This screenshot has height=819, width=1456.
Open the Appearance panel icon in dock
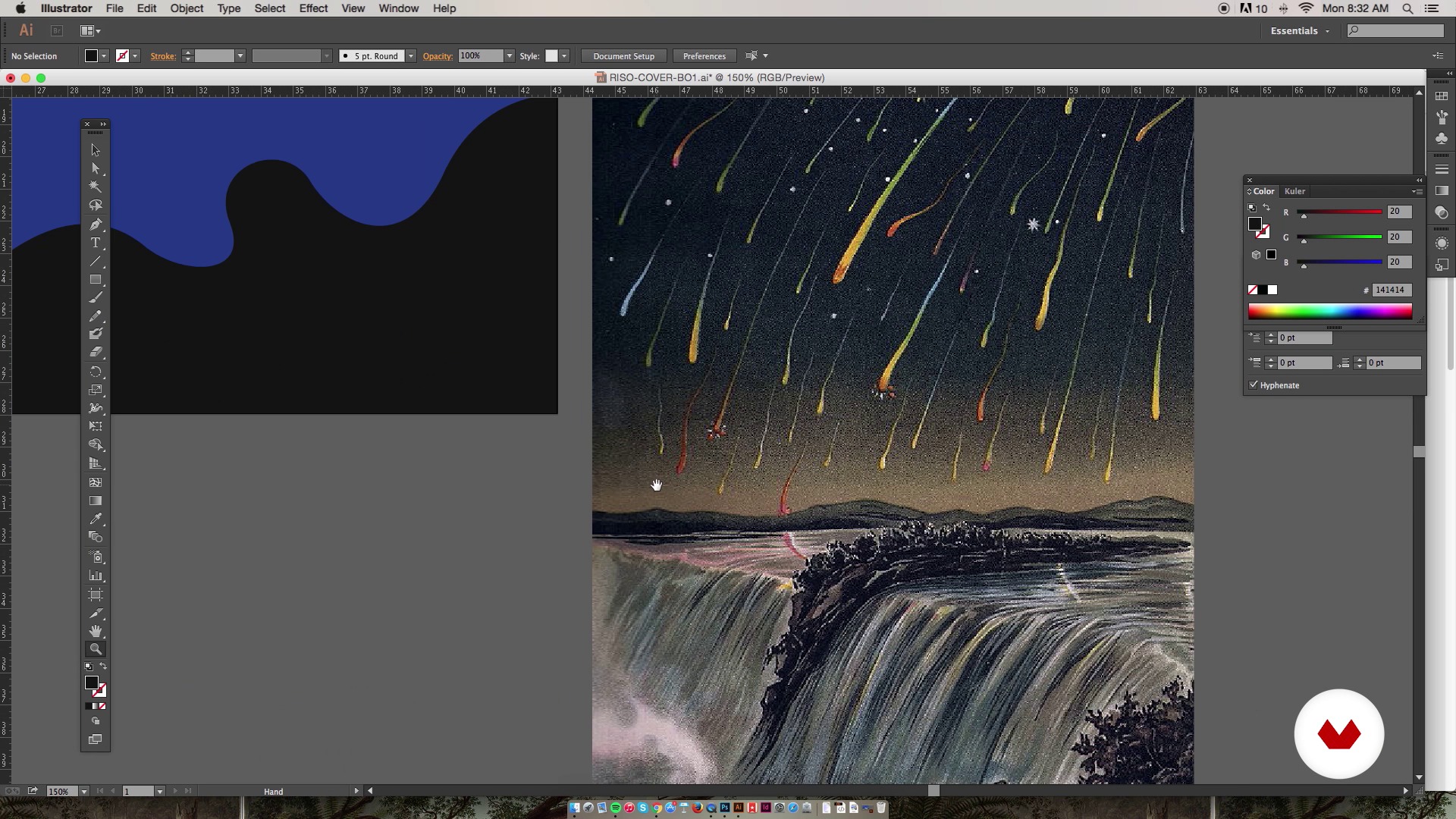pos(1442,243)
